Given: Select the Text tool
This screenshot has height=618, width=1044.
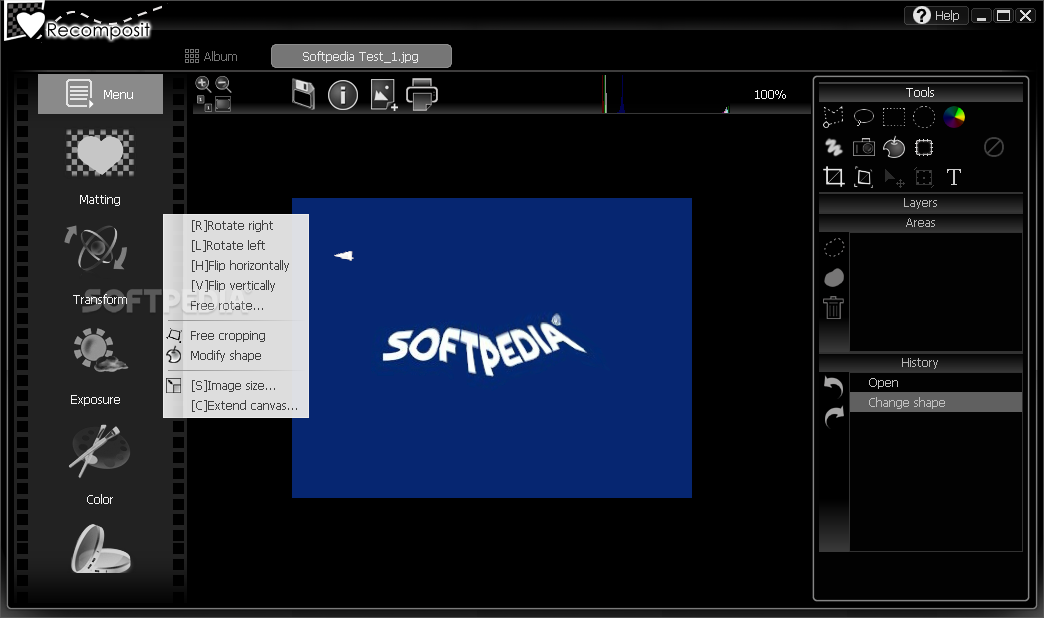Looking at the screenshot, I should [953, 177].
